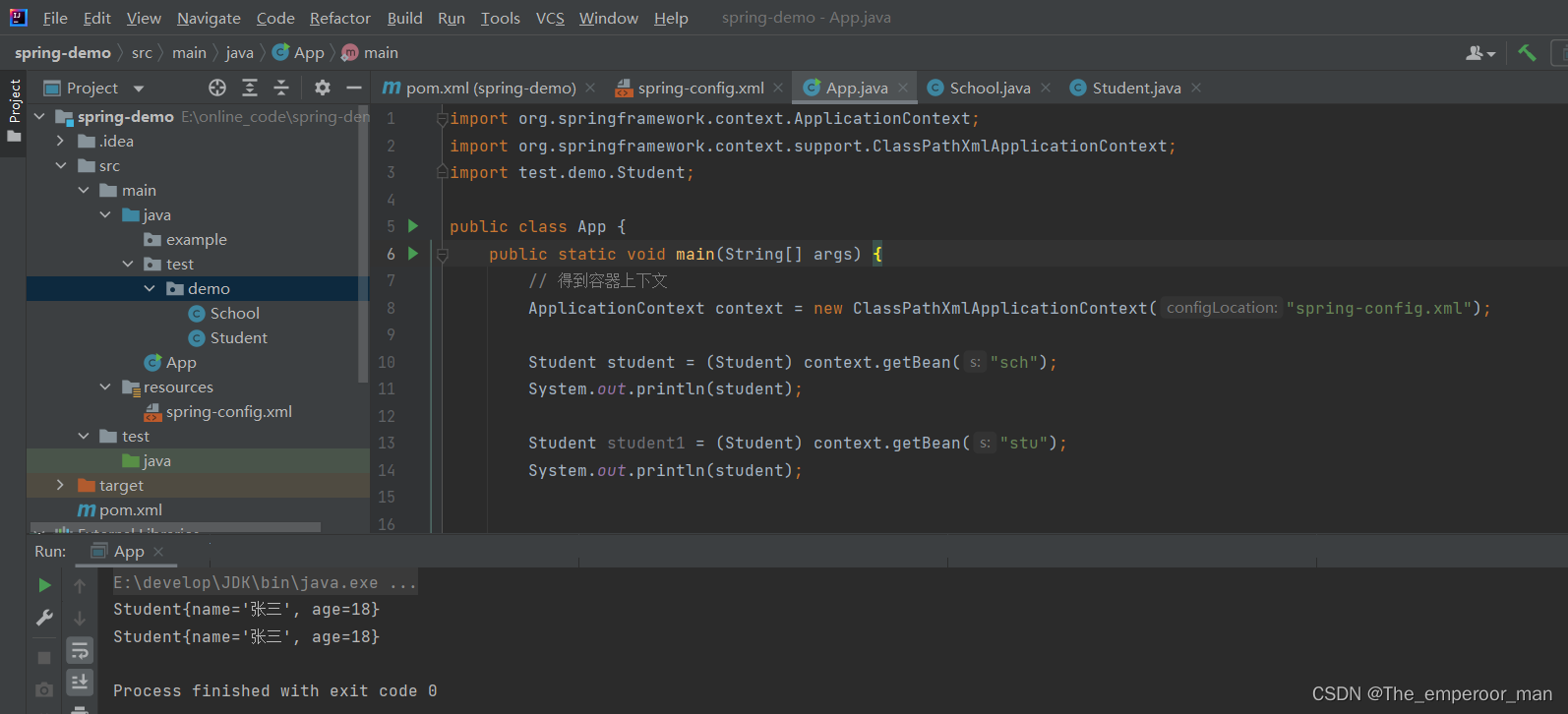Image resolution: width=1568 pixels, height=714 pixels.
Task: Click 'Process finished with exit code 0'
Action: point(275,690)
